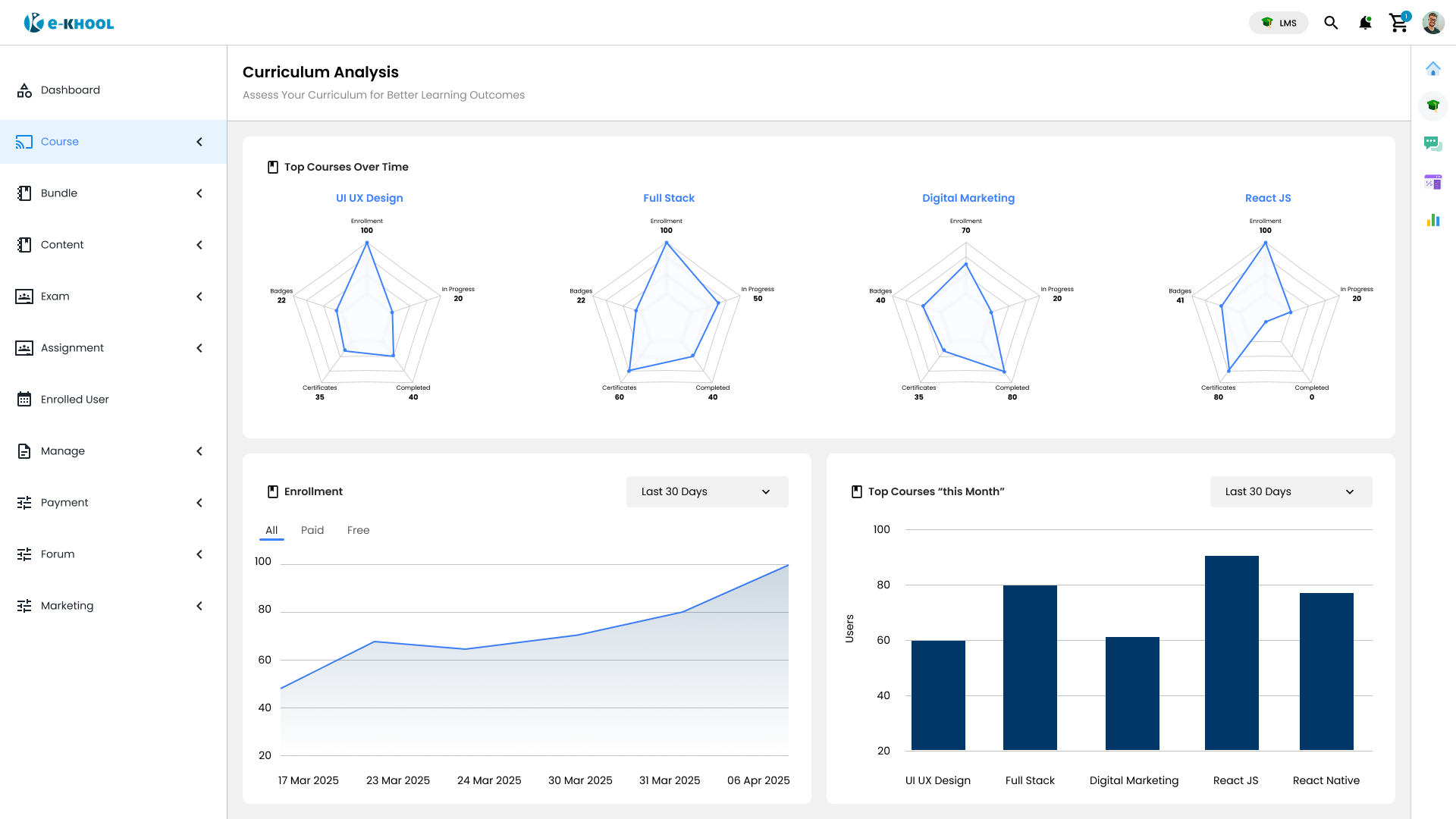This screenshot has width=1456, height=819.
Task: Select the All enrollment tab
Action: [x=271, y=530]
